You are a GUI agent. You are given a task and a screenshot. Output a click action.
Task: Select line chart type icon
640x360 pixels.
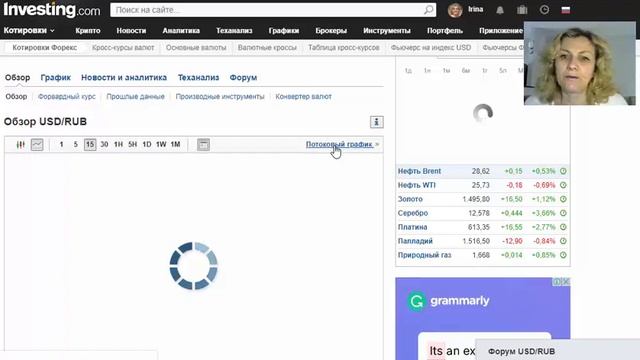pyautogui.click(x=37, y=144)
